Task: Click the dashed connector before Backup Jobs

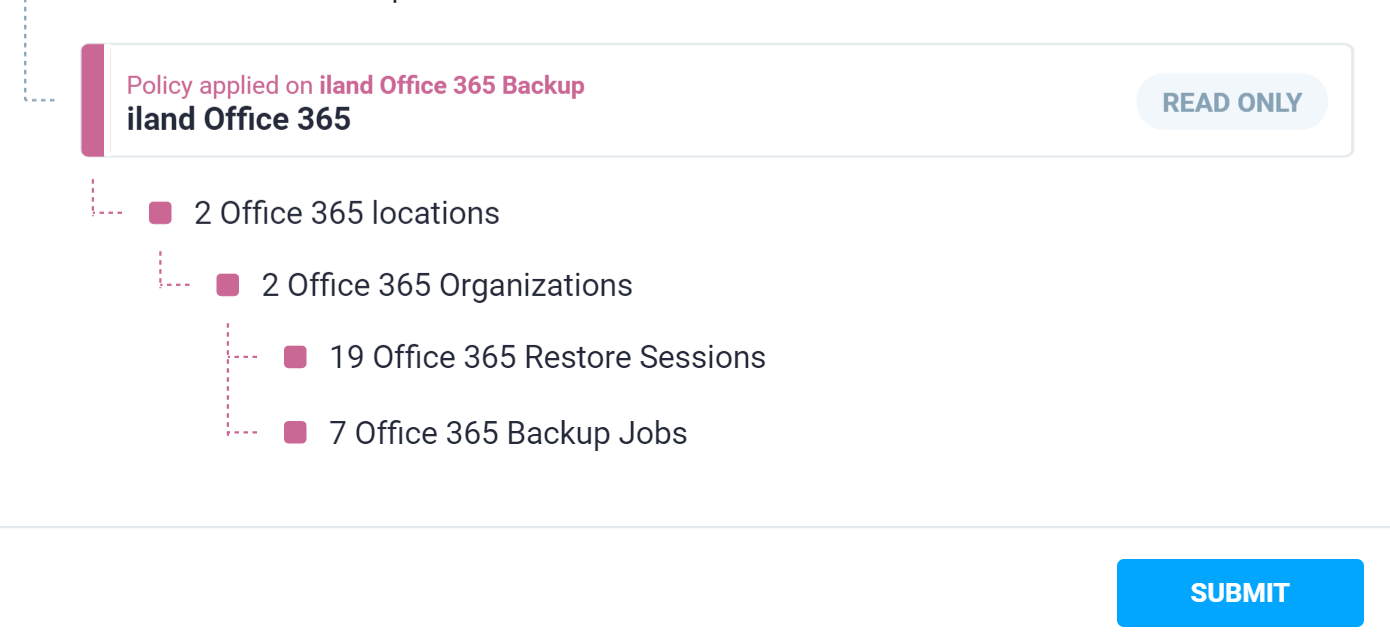Action: point(243,432)
